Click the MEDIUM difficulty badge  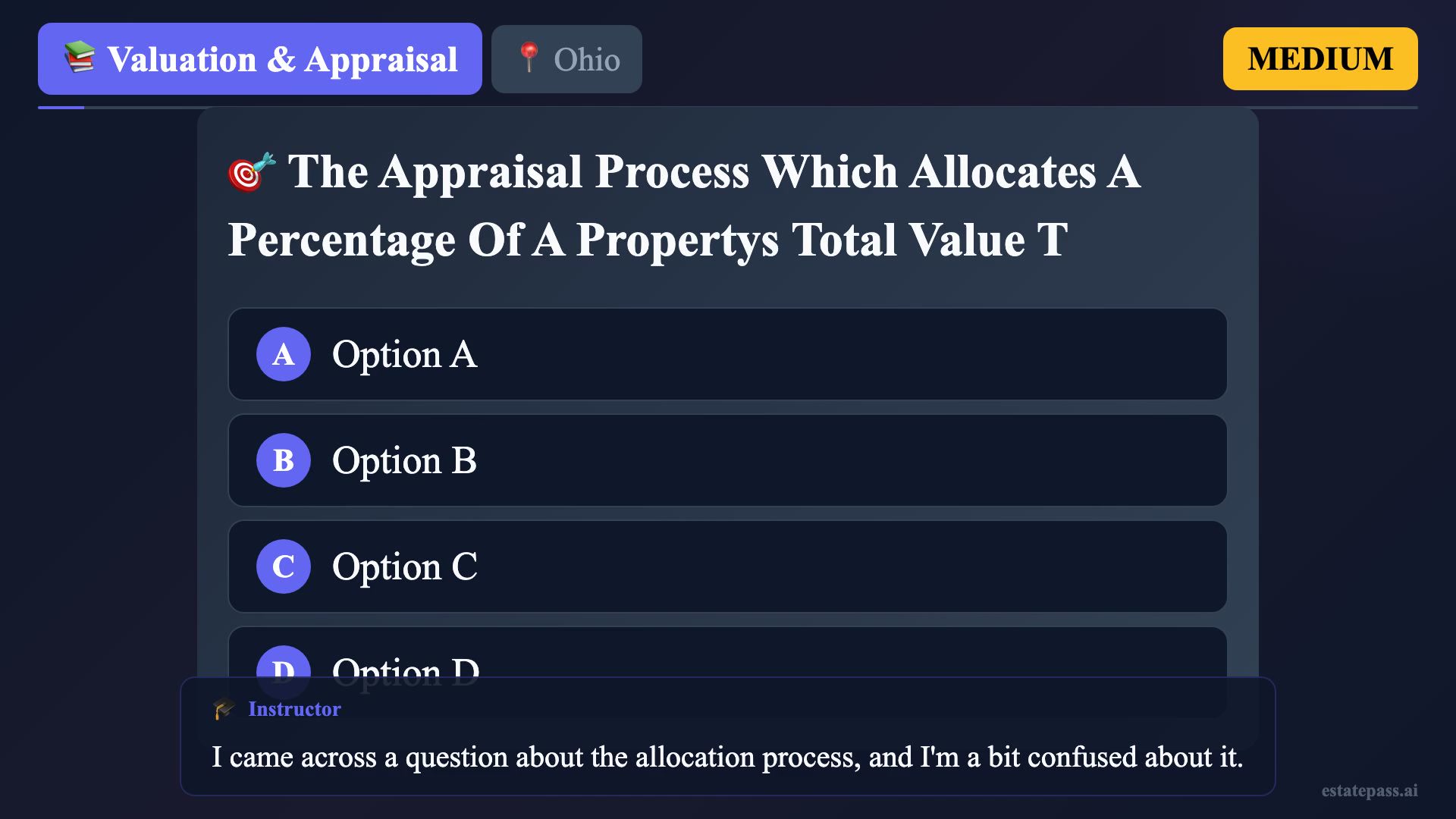point(1320,59)
